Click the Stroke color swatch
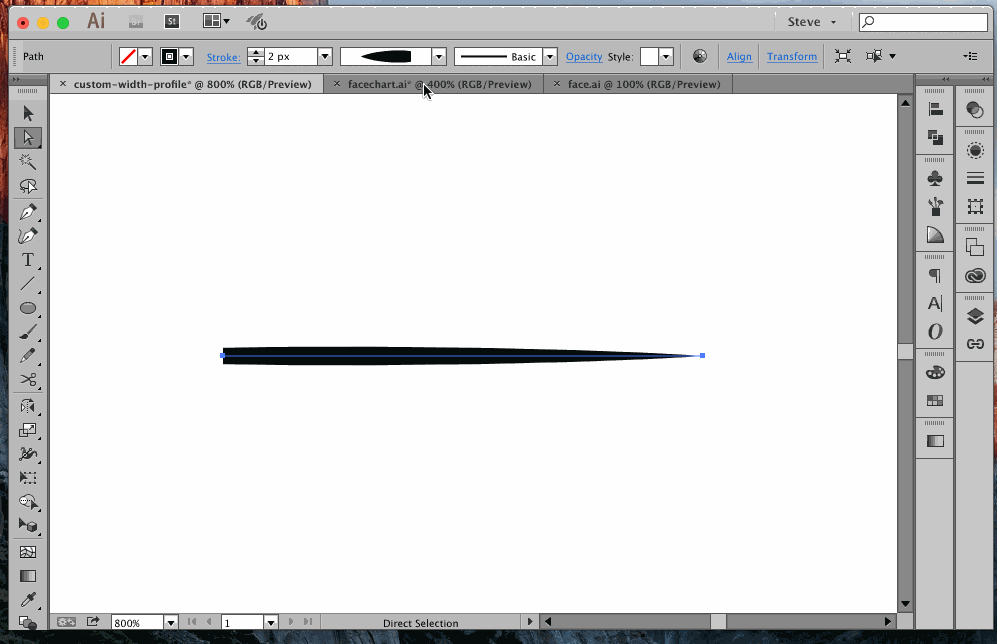Screen dimensions: 997x644 tap(170, 57)
